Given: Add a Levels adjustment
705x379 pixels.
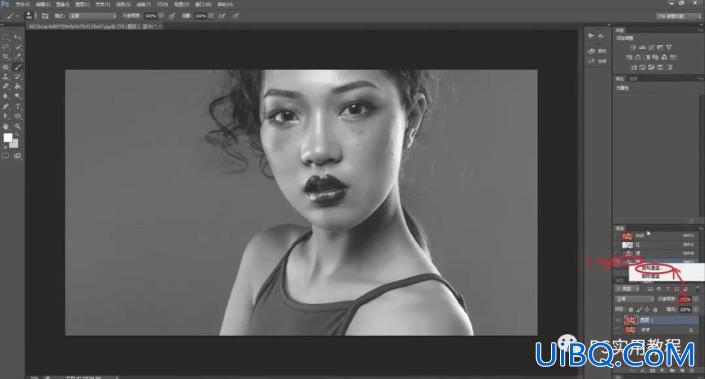Looking at the screenshot, I should point(643,47).
